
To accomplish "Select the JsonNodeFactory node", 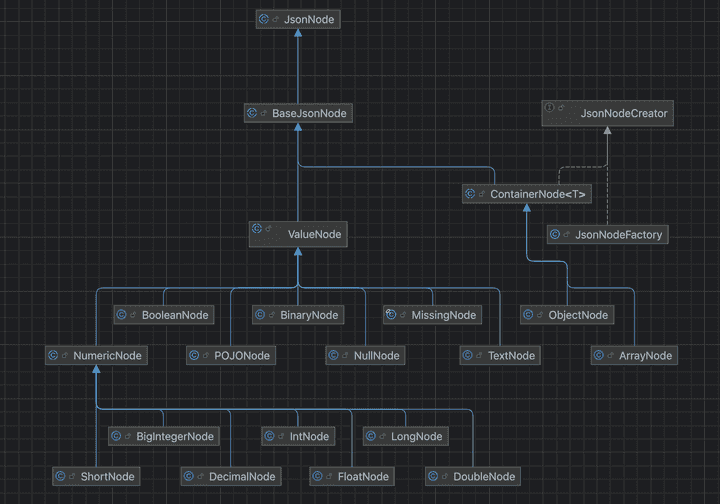I will pyautogui.click(x=608, y=235).
